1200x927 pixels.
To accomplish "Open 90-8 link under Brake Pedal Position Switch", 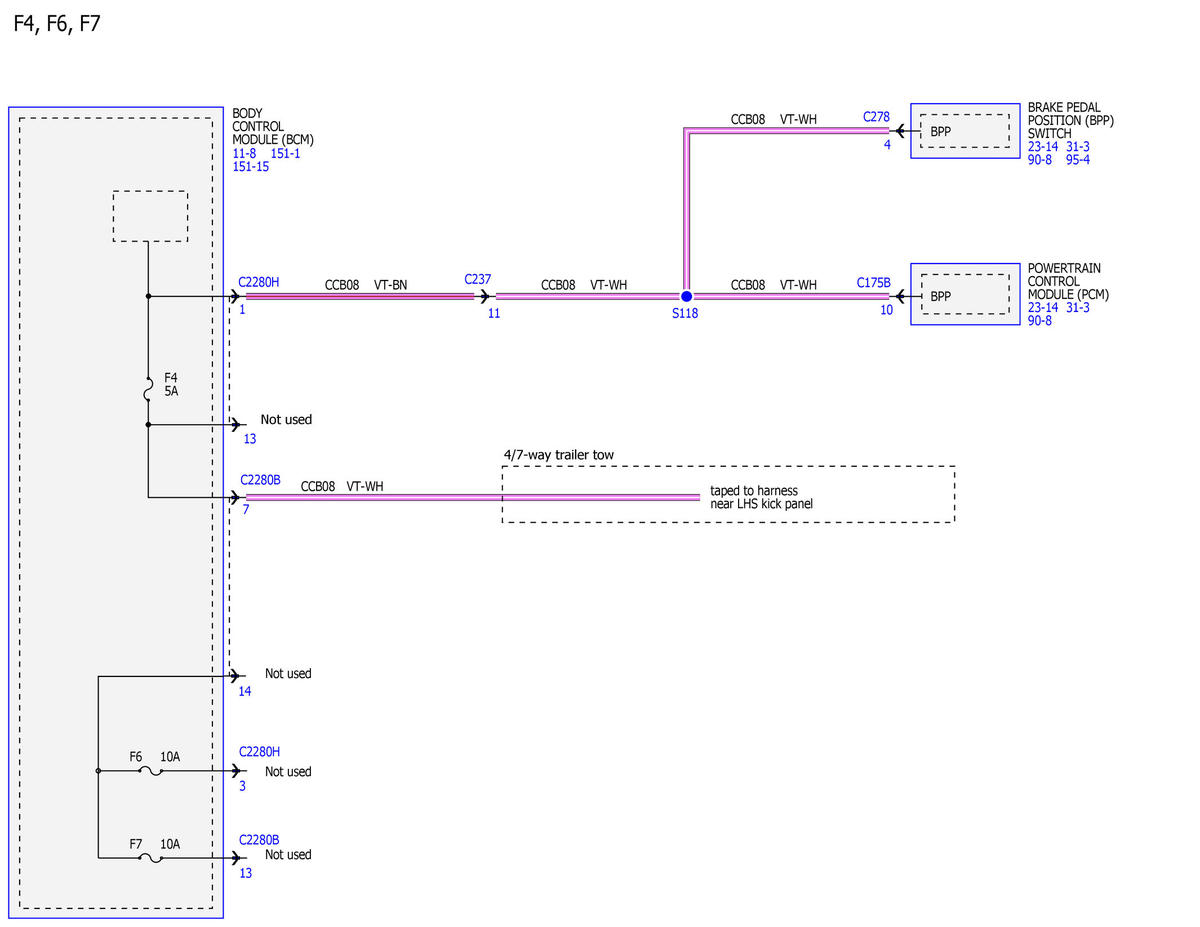I will tap(1040, 159).
